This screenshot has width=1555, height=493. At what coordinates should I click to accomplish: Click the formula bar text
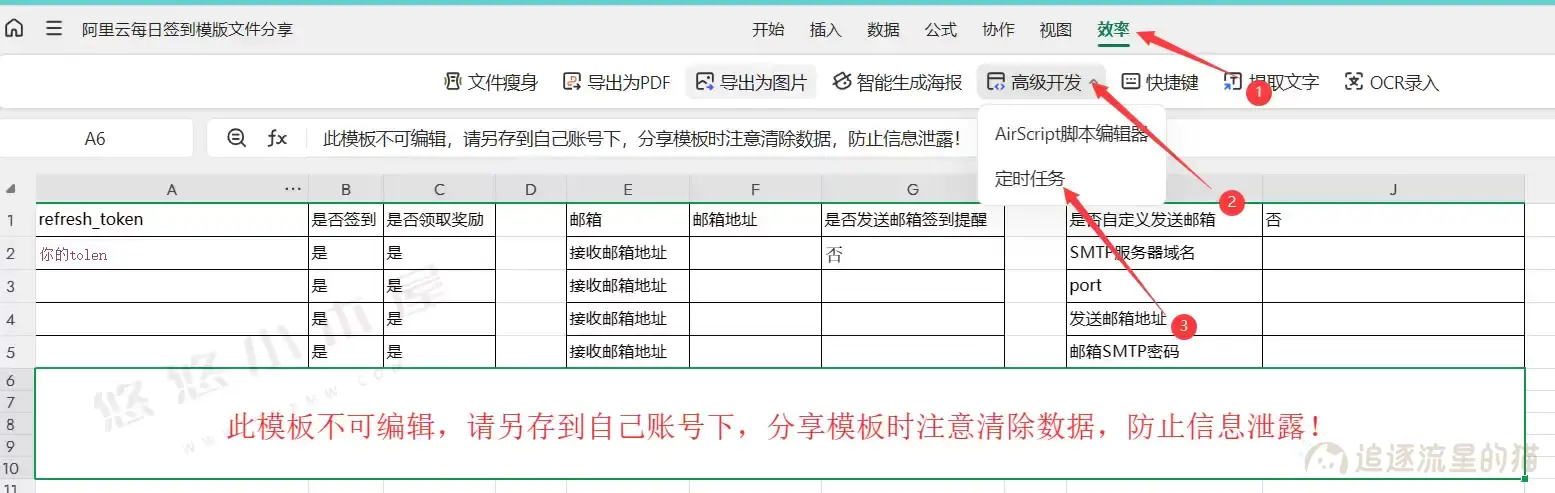coord(641,138)
